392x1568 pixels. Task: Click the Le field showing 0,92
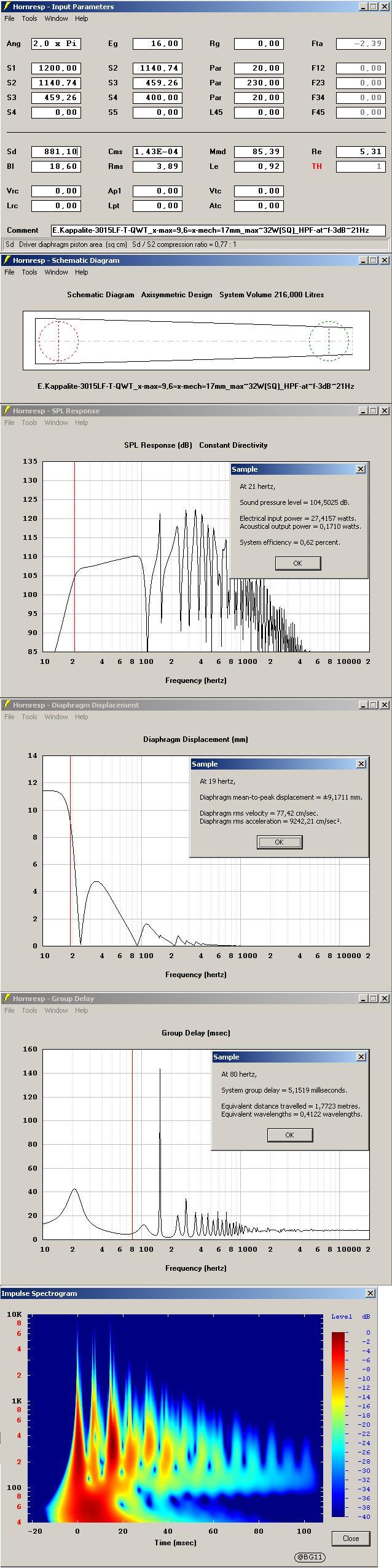pos(259,166)
